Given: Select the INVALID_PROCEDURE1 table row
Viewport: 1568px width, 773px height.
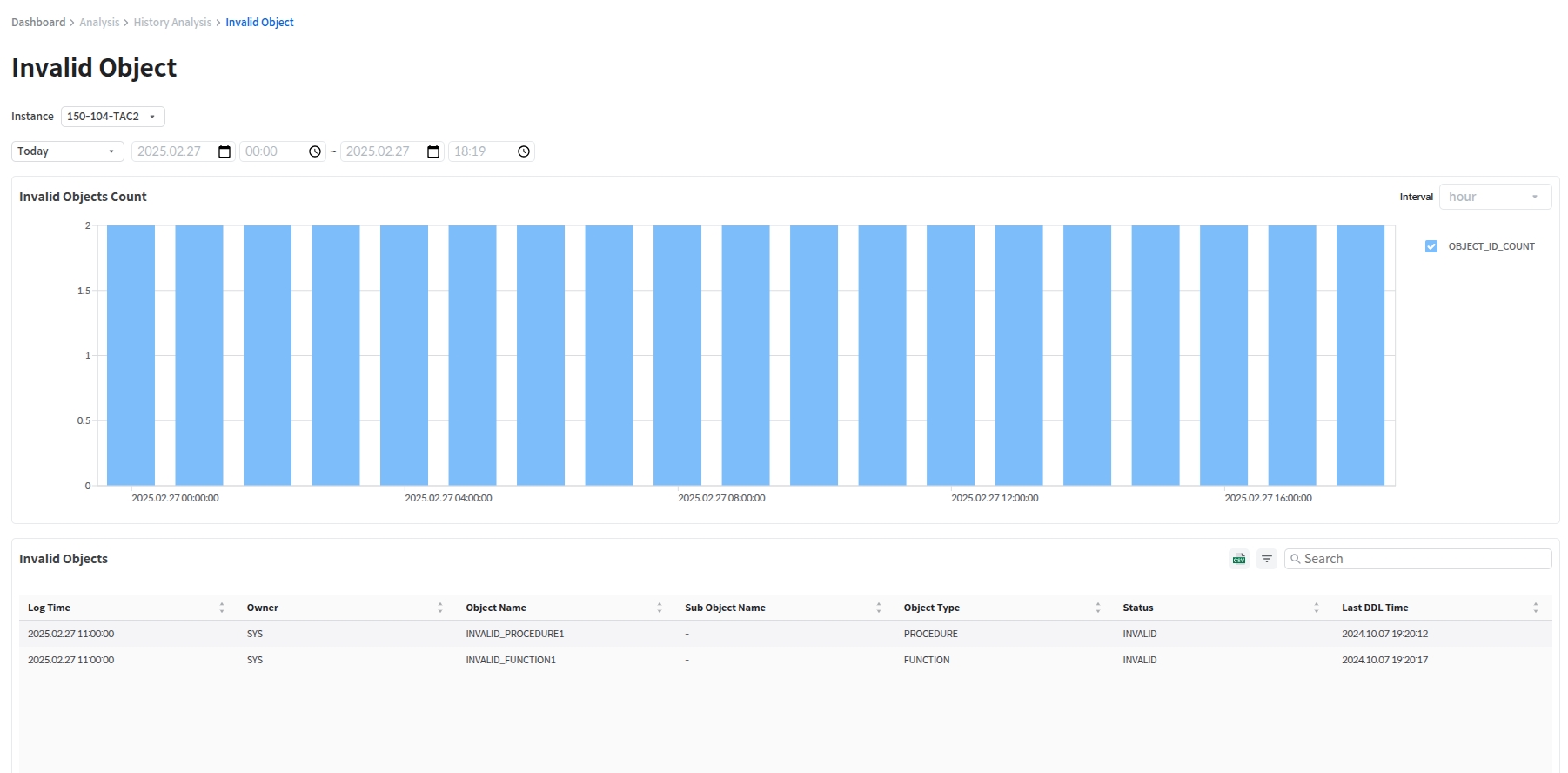Looking at the screenshot, I should (x=514, y=634).
